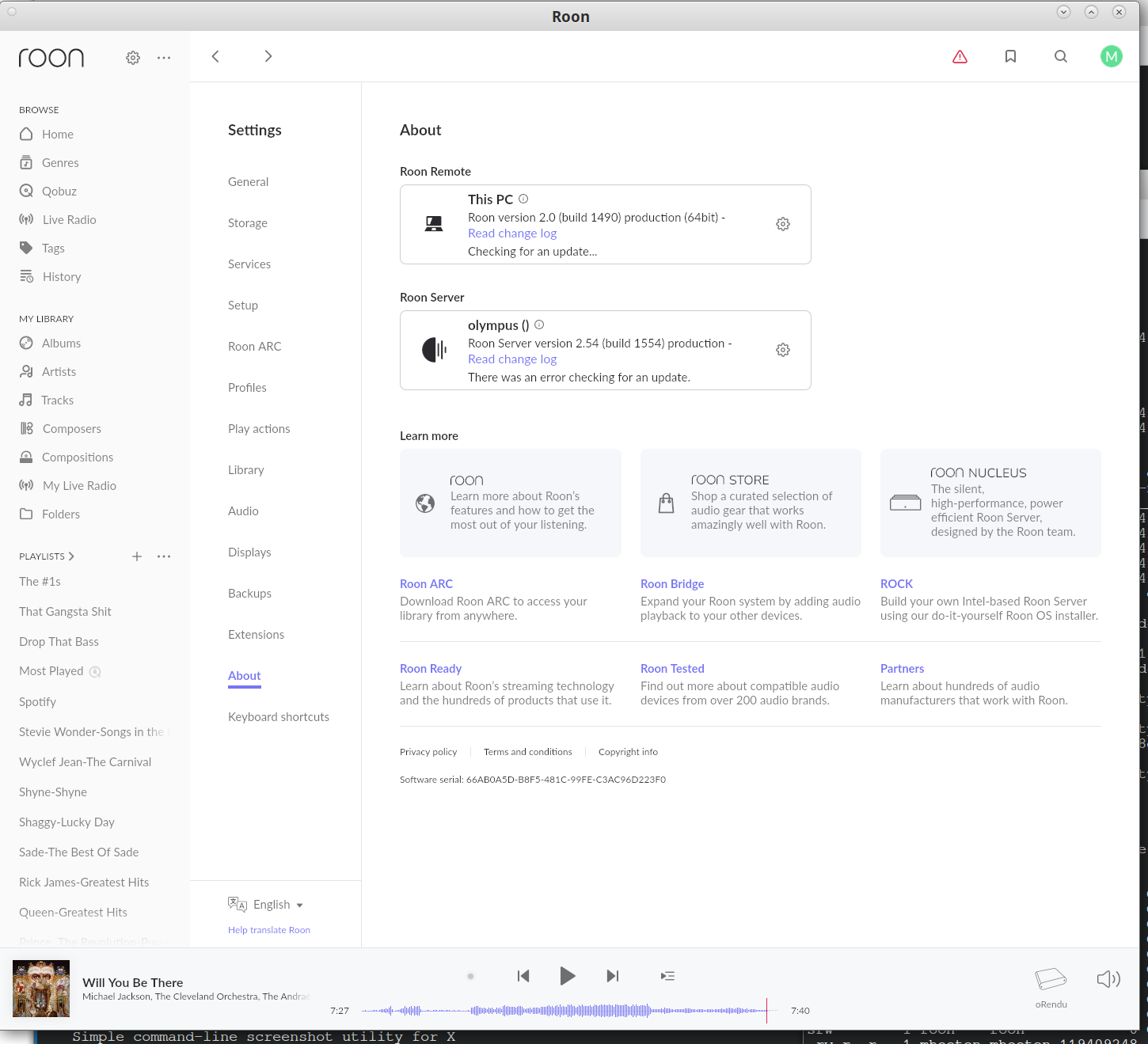The height and width of the screenshot is (1044, 1148).
Task: Click the Michael Jackson album art thumbnail
Action: [x=41, y=989]
